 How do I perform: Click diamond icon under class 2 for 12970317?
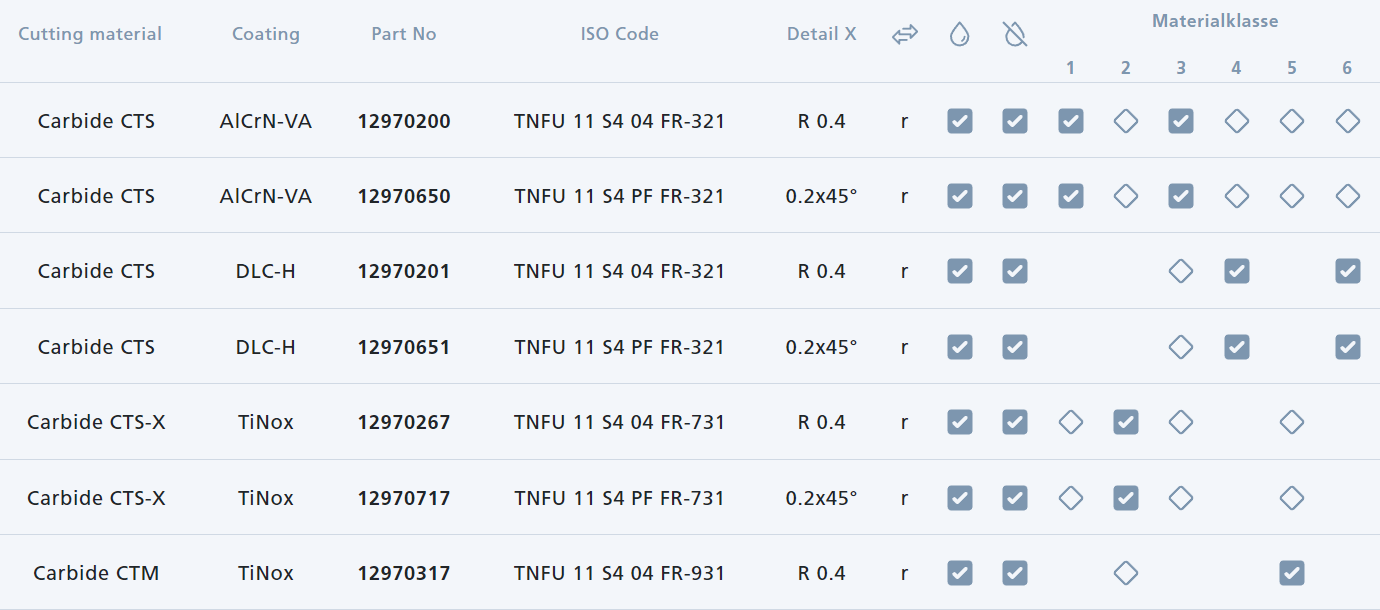[1126, 573]
